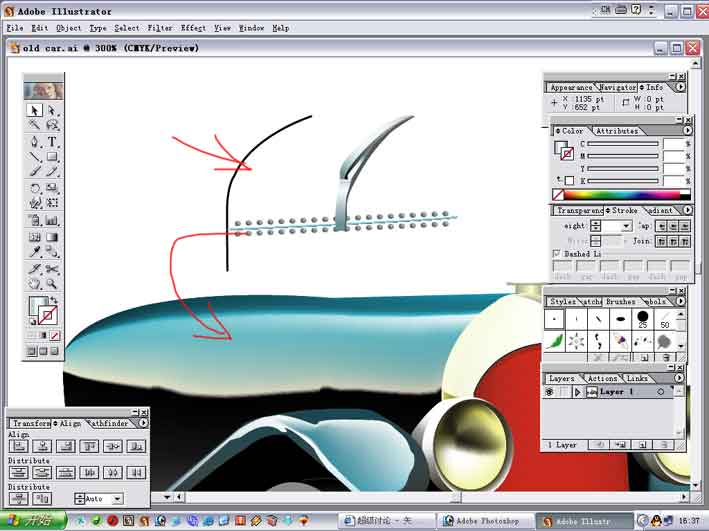Viewport: 709px width, 531px height.
Task: Select the Pencil tool
Action: [52, 171]
